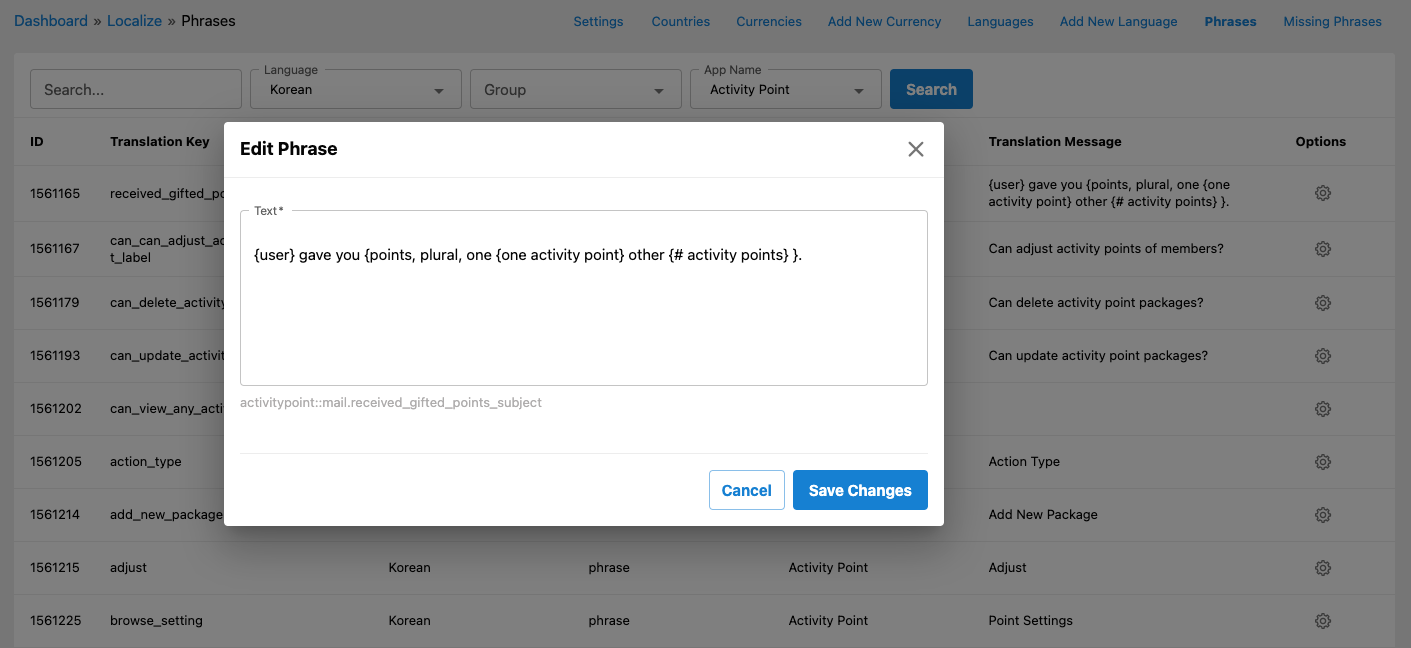Click Korean cell in the adjust row
Viewport: 1411px width, 648px height.
pos(409,568)
